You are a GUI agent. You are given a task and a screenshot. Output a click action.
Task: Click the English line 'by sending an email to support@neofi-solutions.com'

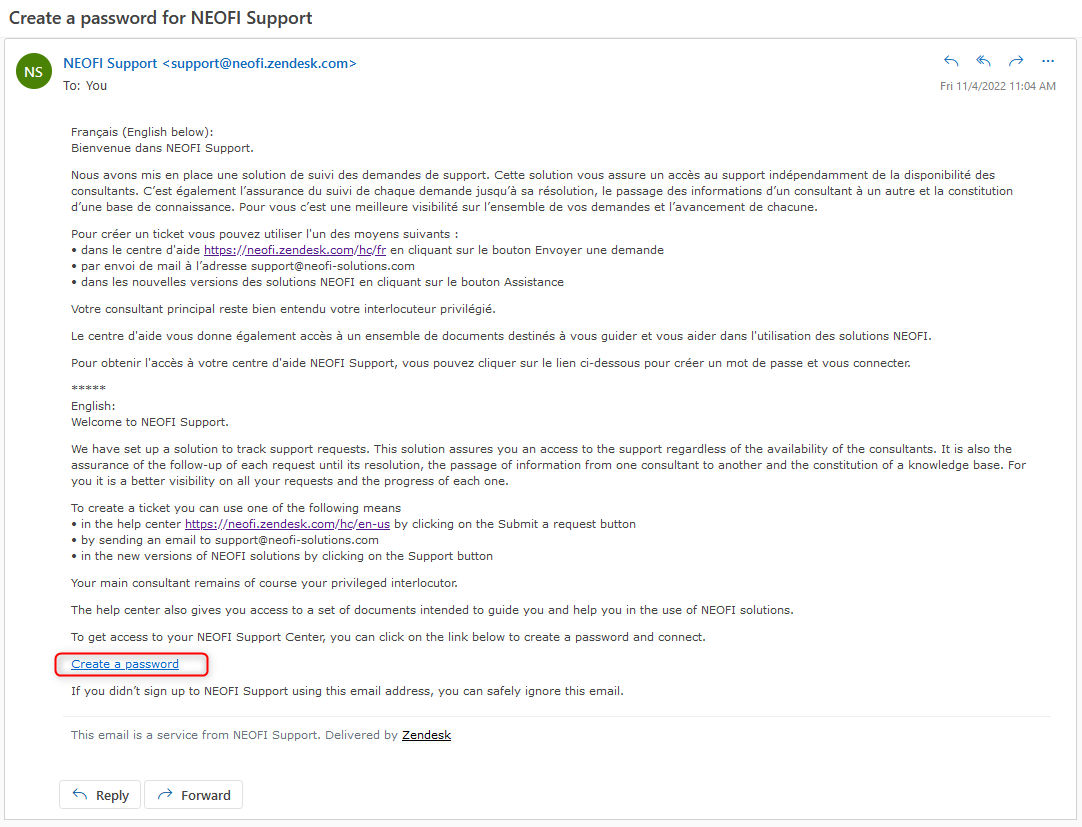coord(225,540)
